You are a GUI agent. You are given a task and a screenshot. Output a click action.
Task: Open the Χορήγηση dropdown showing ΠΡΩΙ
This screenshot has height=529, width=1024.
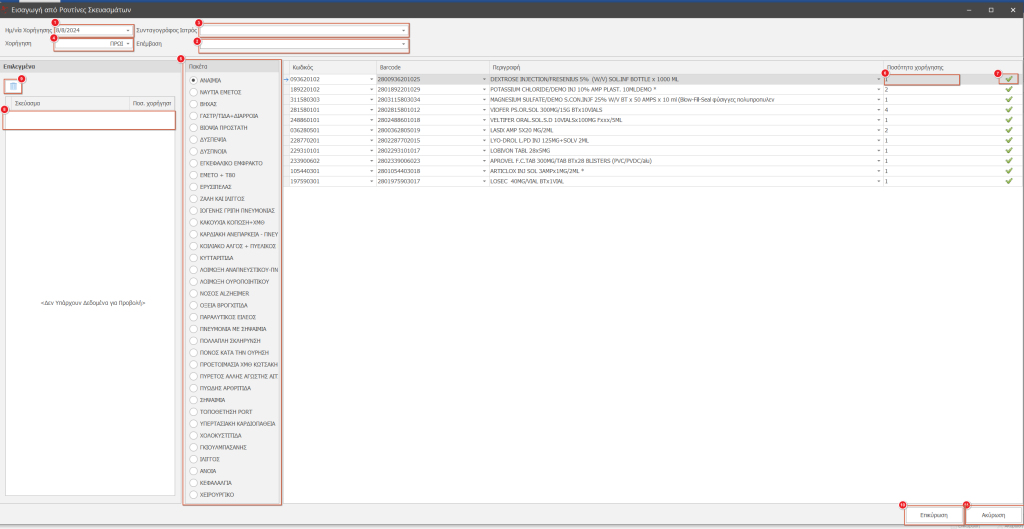coord(128,45)
